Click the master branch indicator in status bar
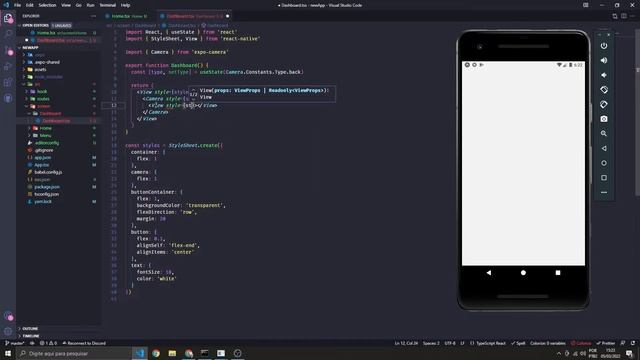Image resolution: width=640 pixels, height=360 pixels. [x=15, y=343]
